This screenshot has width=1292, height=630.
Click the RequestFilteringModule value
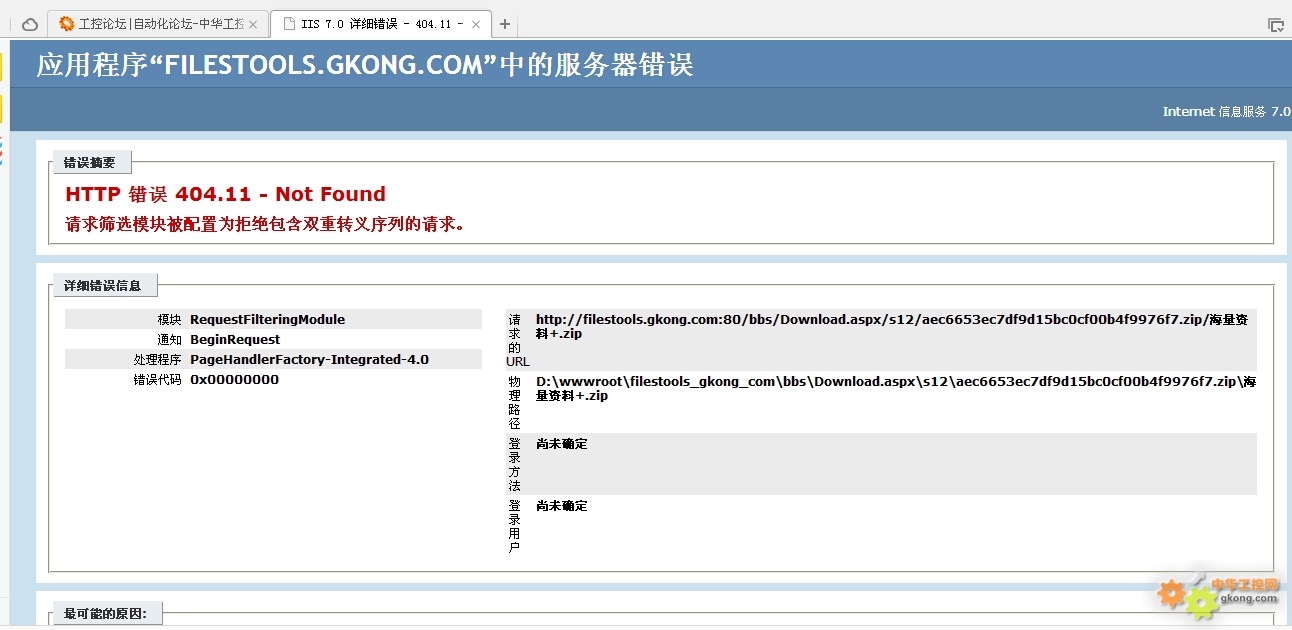[x=267, y=320]
